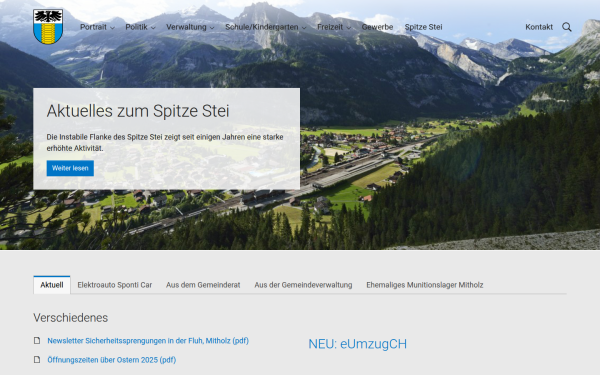Expand the Portrait menu chevron
This screenshot has width=600, height=375.
112,28
